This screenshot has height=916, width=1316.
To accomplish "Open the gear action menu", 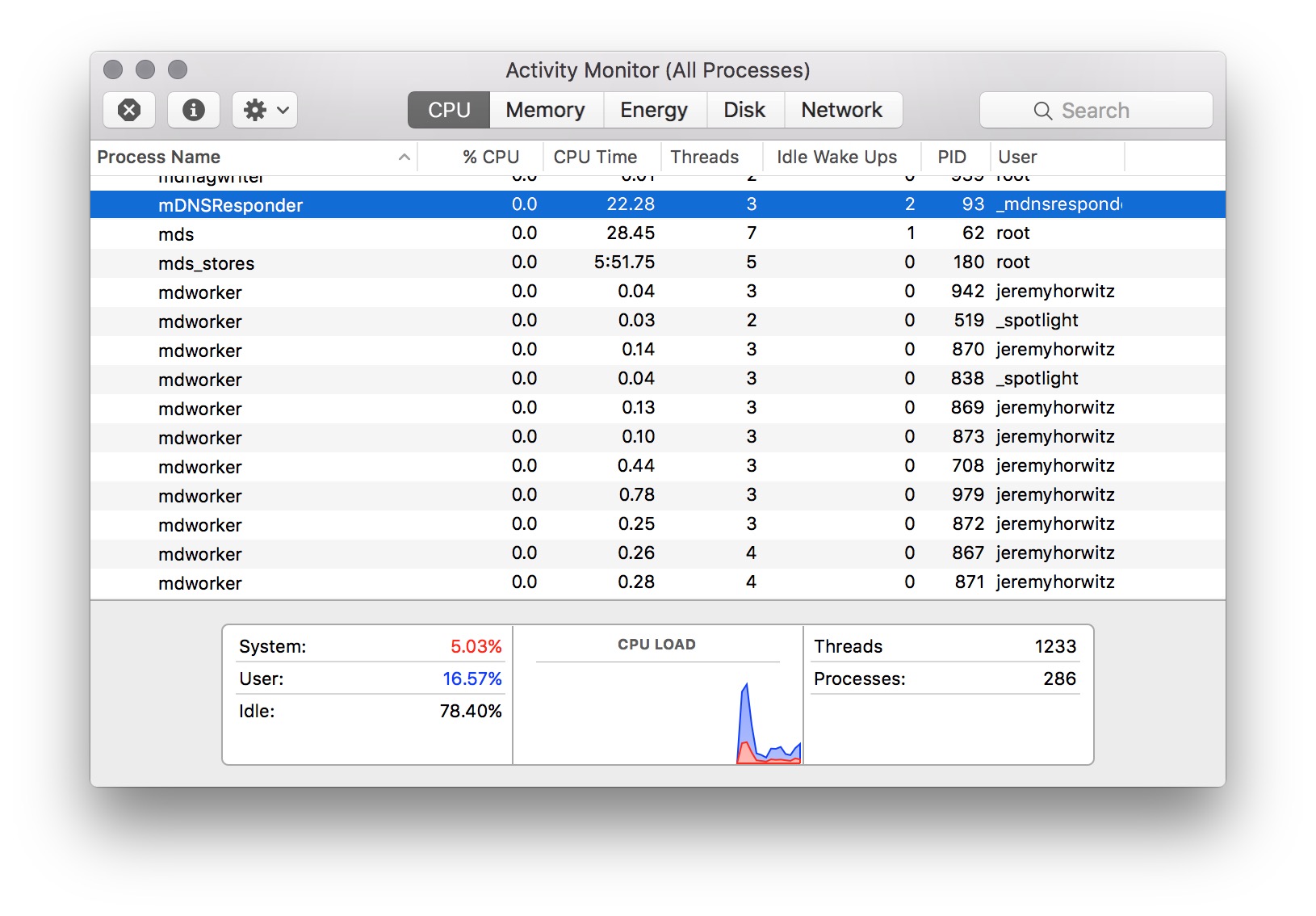I will coord(265,110).
